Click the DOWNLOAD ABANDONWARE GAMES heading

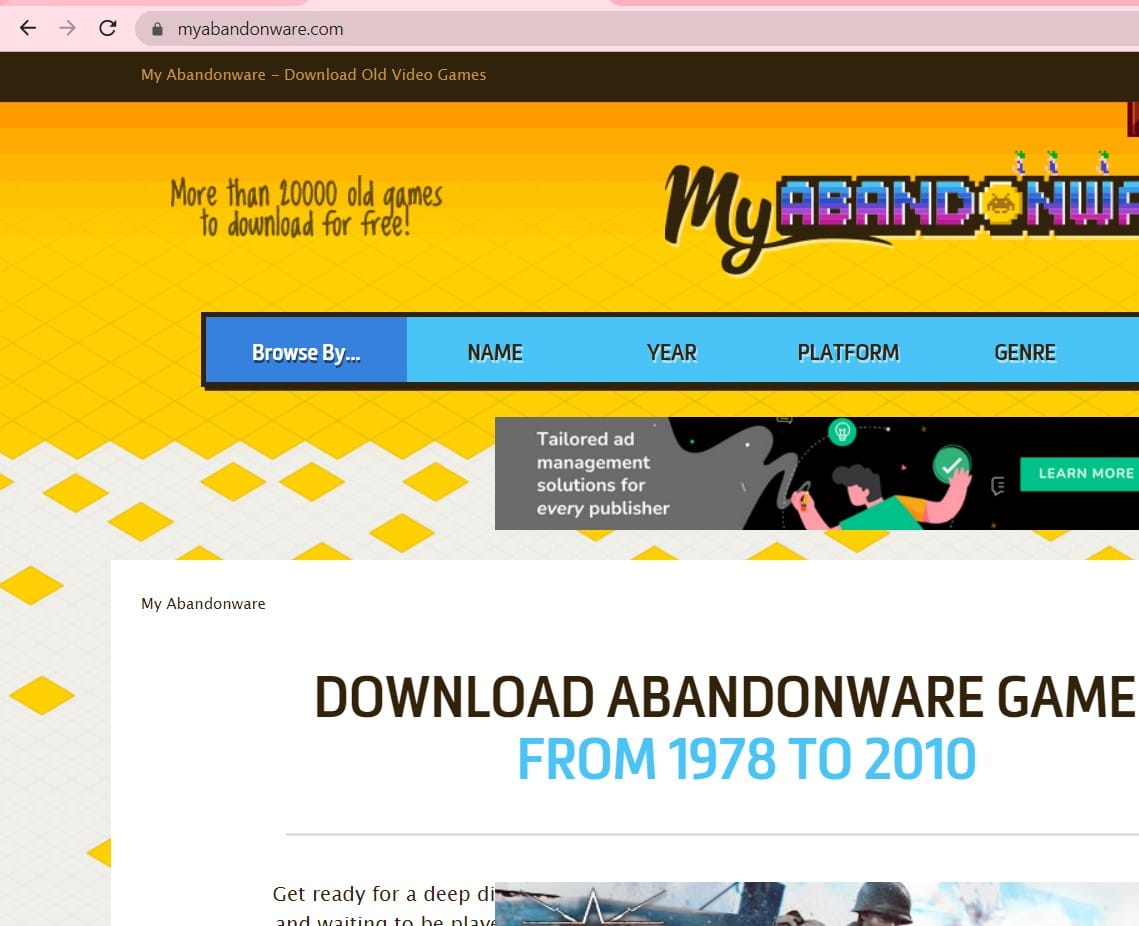[726, 696]
